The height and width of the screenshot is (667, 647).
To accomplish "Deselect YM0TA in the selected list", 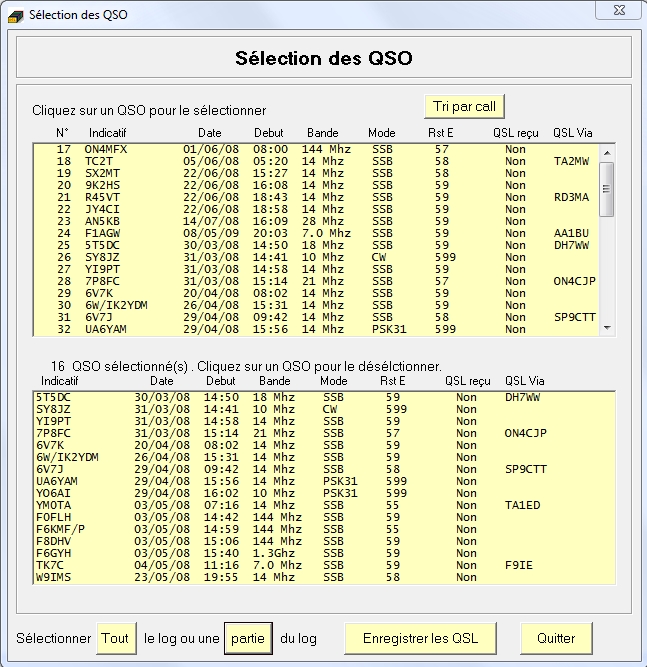I will click(x=324, y=505).
